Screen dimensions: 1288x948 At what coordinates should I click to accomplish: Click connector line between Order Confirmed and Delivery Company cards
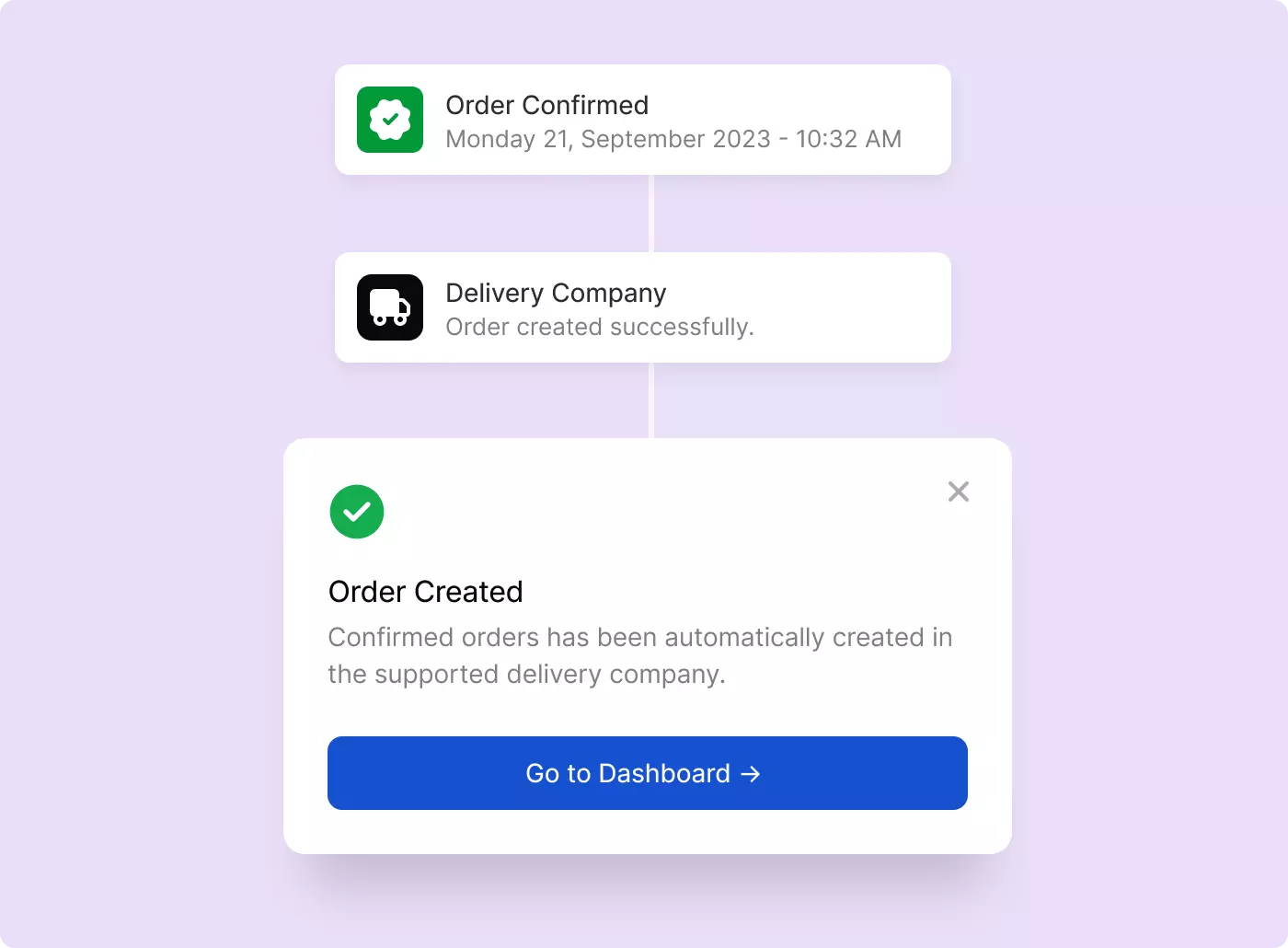pos(651,214)
